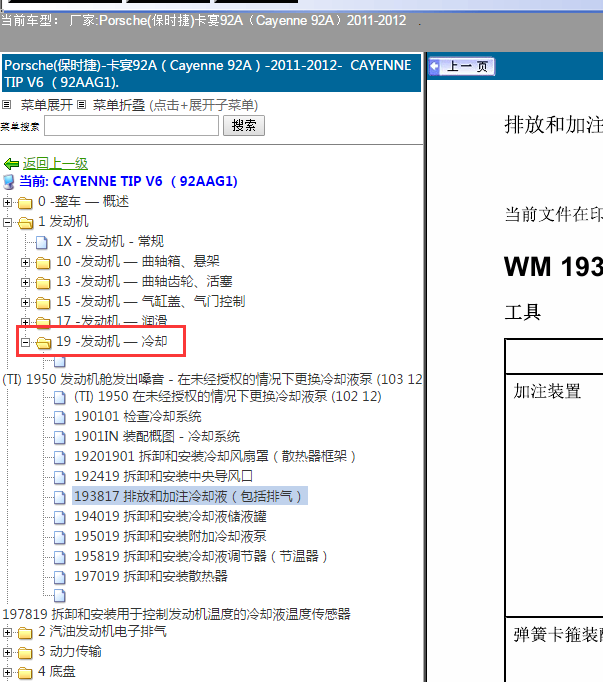Image resolution: width=603 pixels, height=682 pixels.
Task: Expand 13 -发动机 — 曲轴齿轮、活塞 node
Action: pyautogui.click(x=25, y=282)
